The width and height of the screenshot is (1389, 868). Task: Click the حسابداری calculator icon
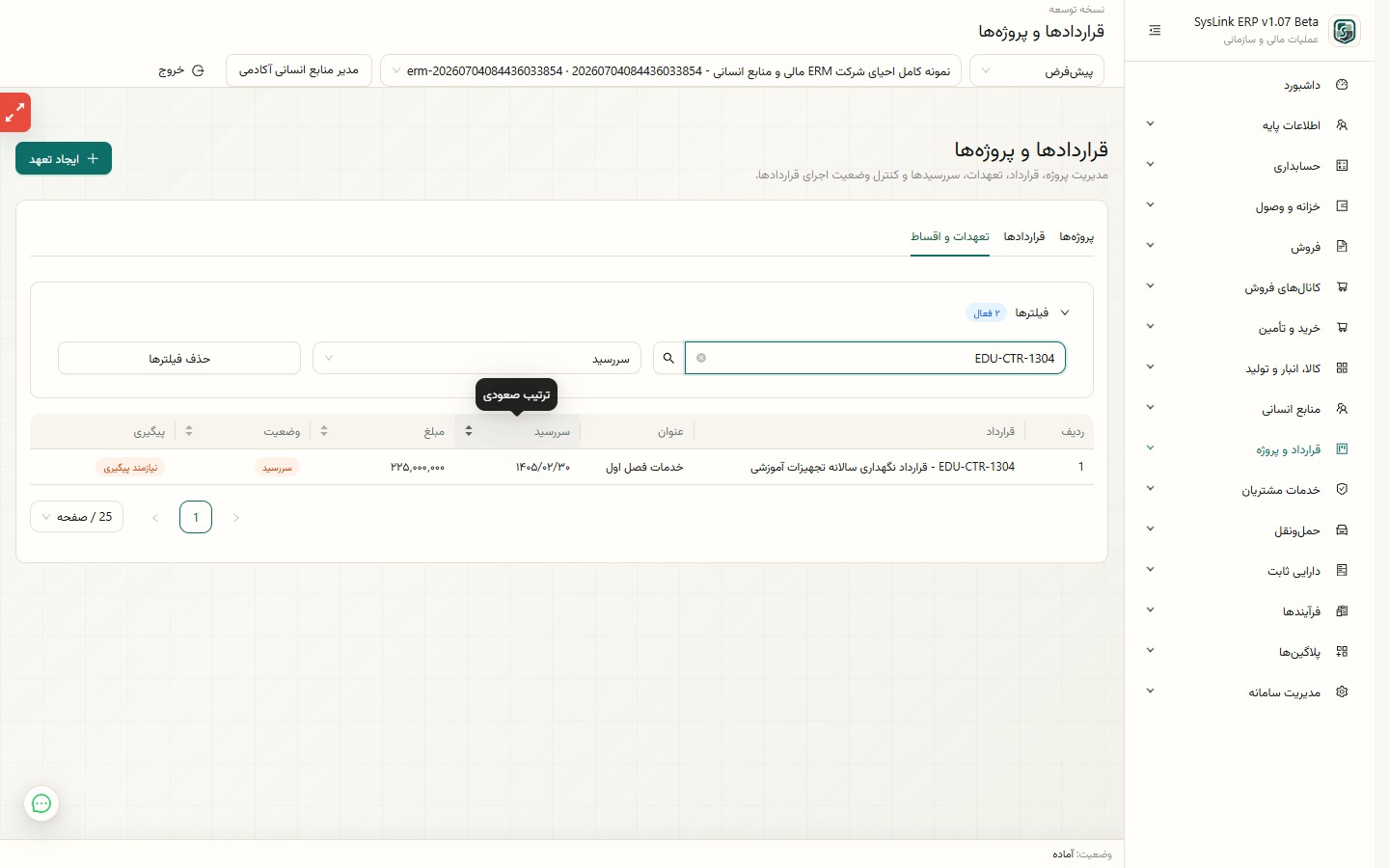click(x=1342, y=166)
